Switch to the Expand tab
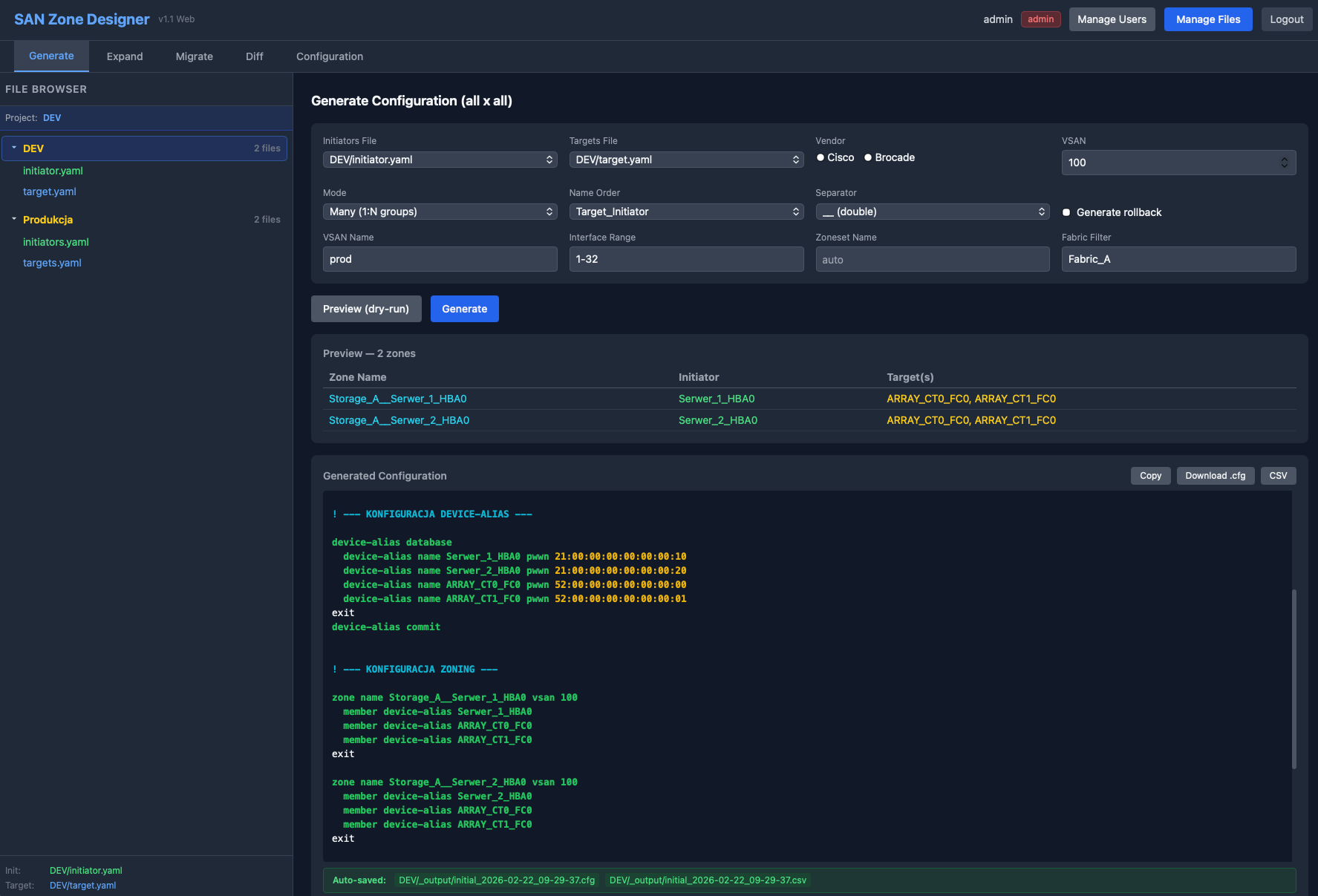The height and width of the screenshot is (896, 1318). click(124, 56)
